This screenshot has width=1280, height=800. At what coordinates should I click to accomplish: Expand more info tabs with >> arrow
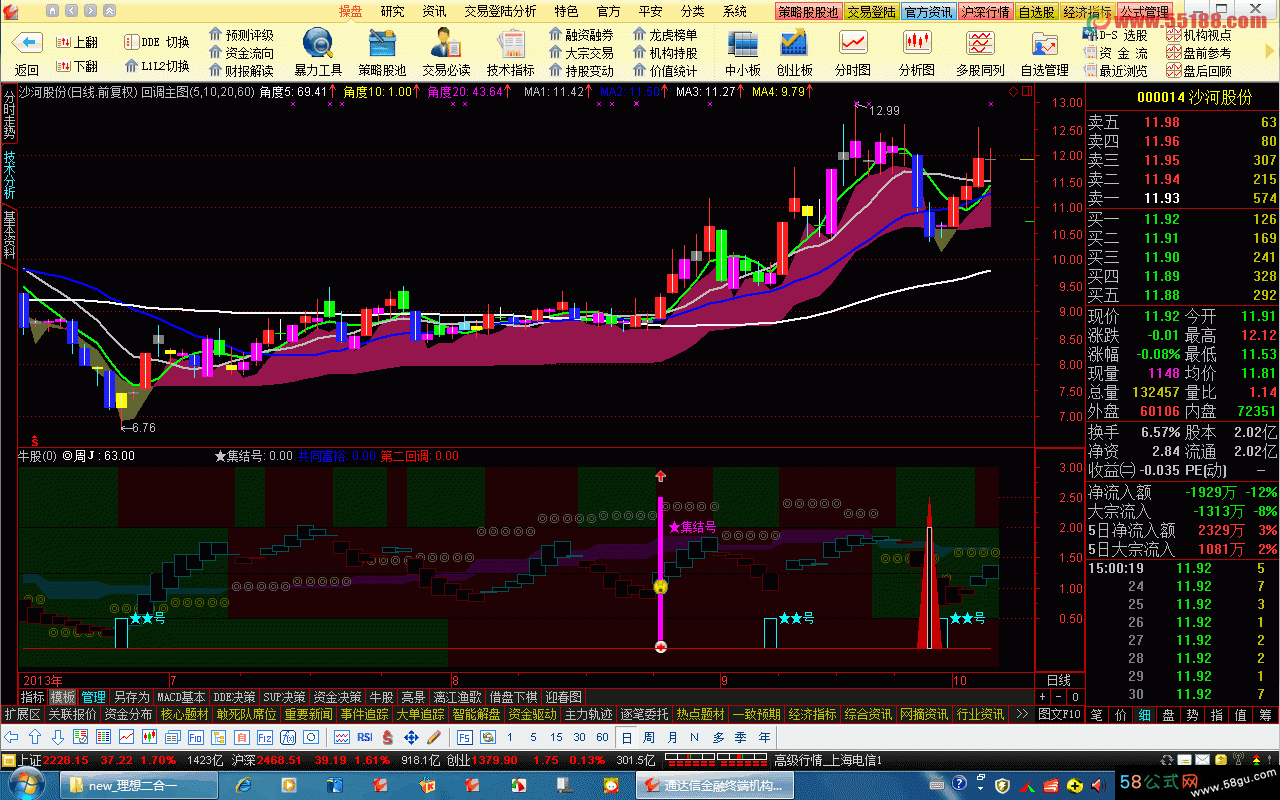[x=1022, y=714]
